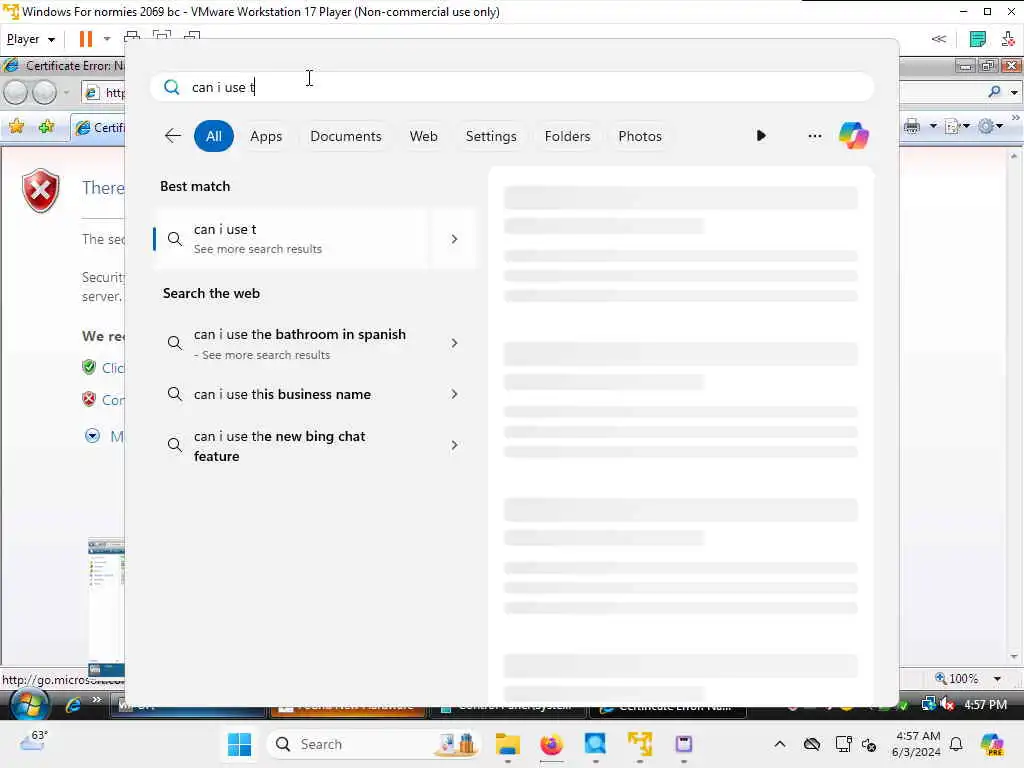Image resolution: width=1024 pixels, height=768 pixels.
Task: Open Copilot from search panel
Action: pos(854,136)
